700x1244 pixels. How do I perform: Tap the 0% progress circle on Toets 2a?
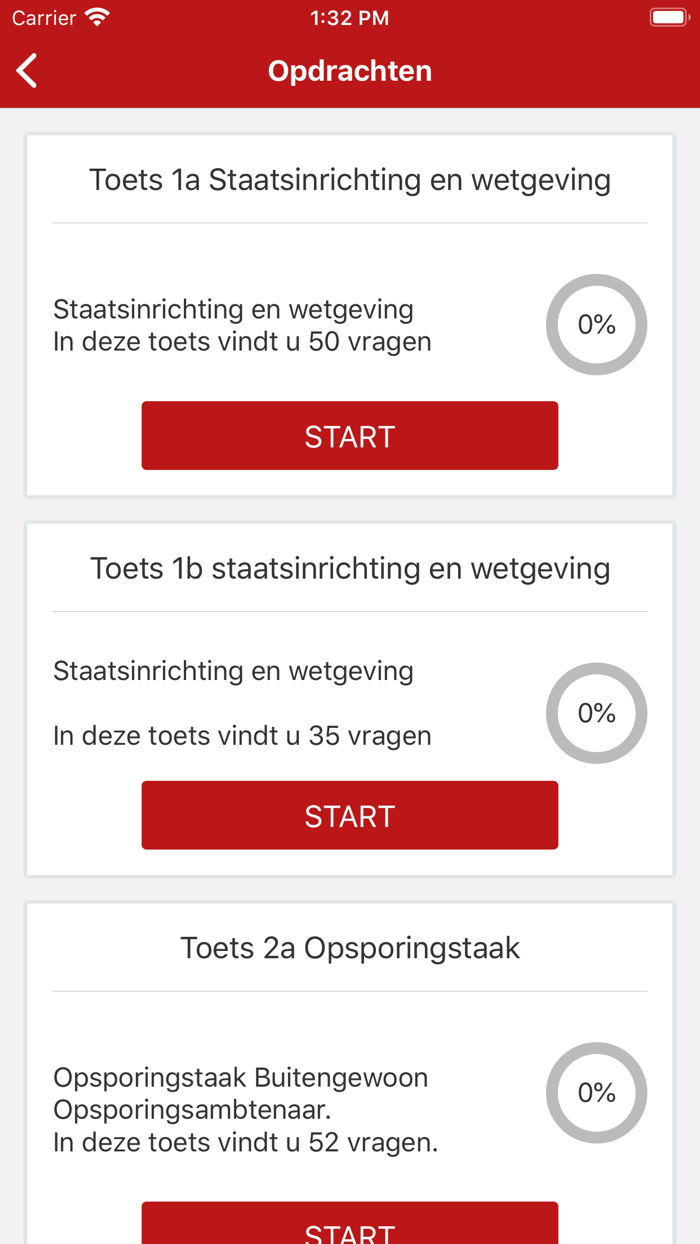click(x=596, y=1093)
